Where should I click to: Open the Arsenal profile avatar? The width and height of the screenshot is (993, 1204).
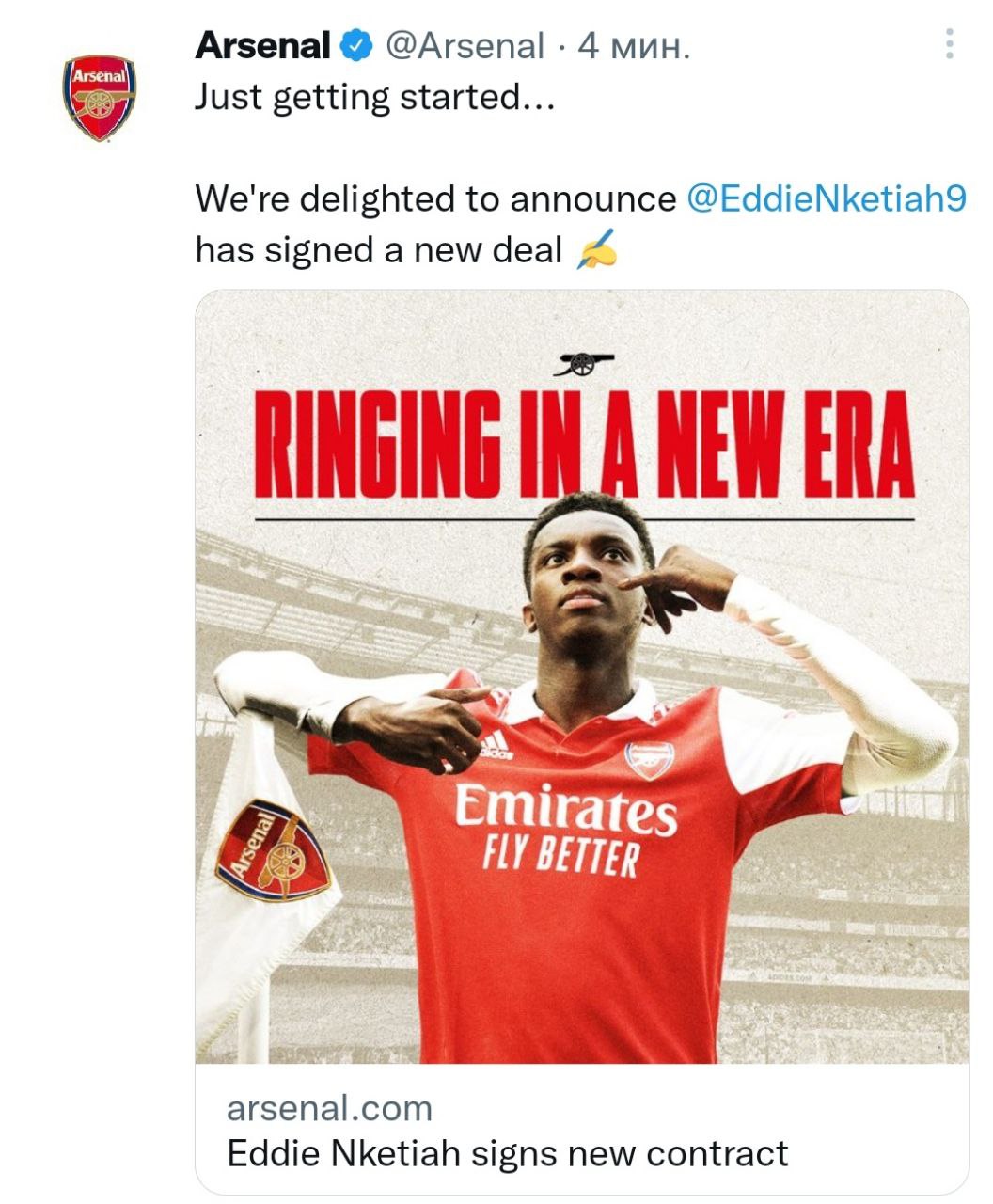point(99,98)
